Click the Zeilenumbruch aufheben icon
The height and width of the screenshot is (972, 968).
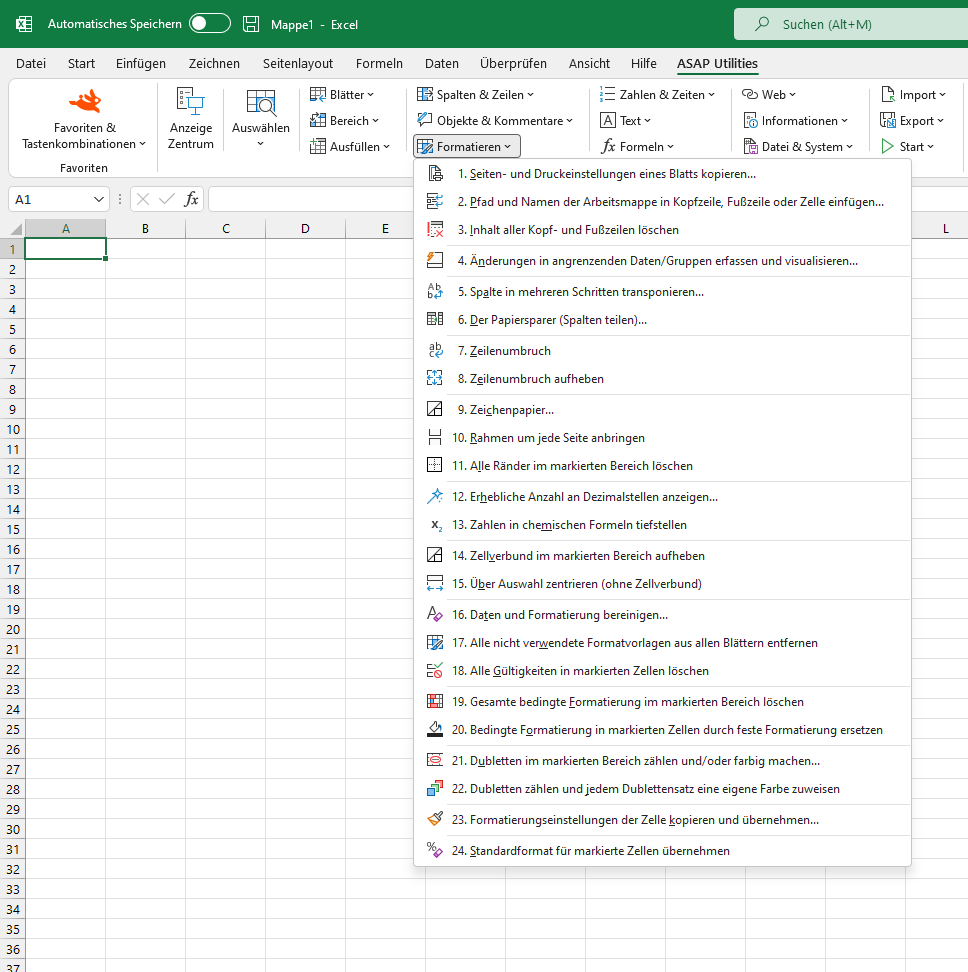click(435, 378)
